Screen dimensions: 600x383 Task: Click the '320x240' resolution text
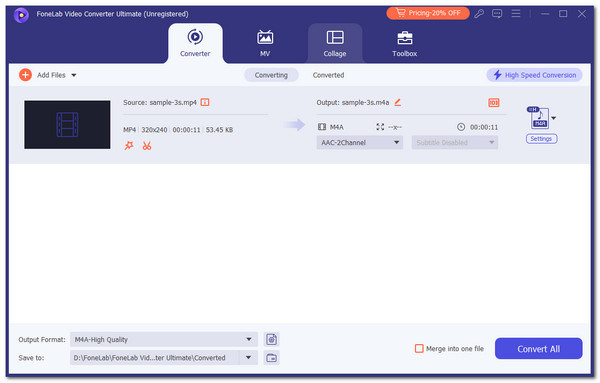point(154,130)
